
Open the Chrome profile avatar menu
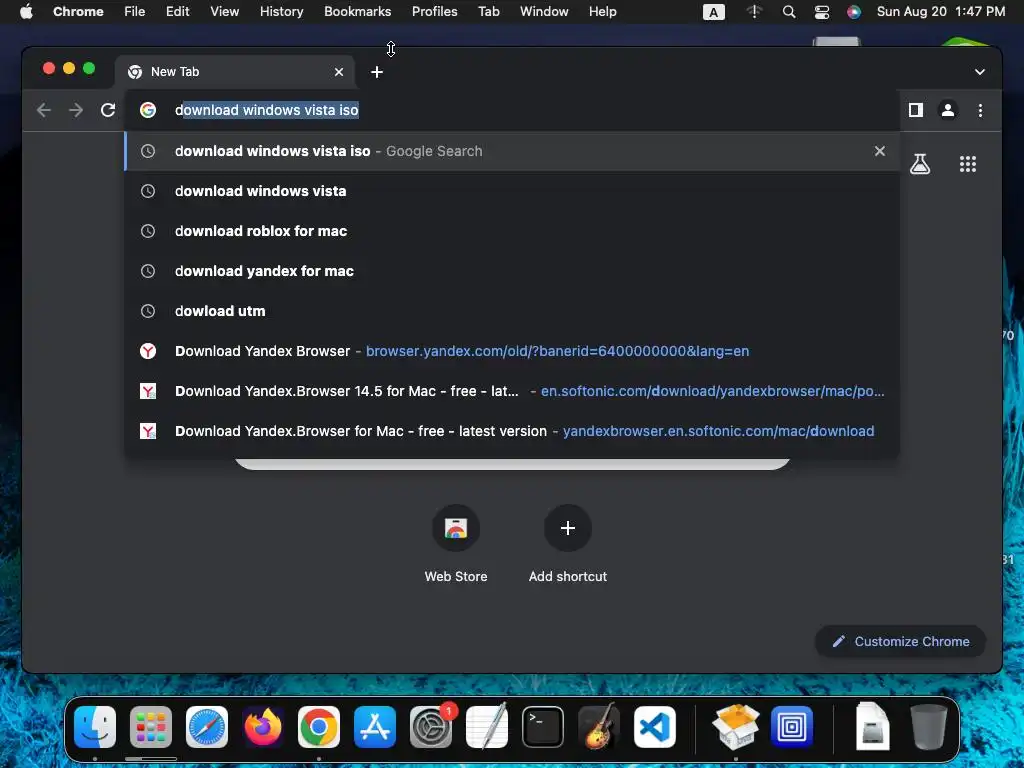click(948, 110)
